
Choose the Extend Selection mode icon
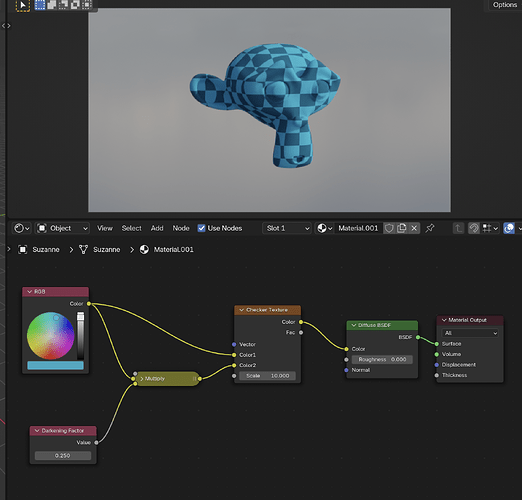[x=52, y=5]
